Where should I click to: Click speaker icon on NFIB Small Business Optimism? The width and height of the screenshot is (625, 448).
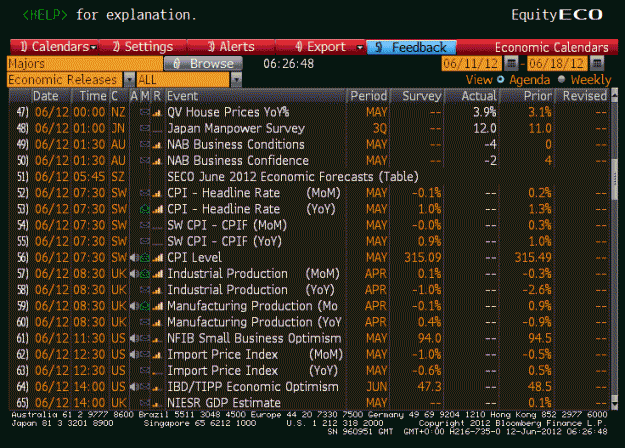tap(134, 338)
